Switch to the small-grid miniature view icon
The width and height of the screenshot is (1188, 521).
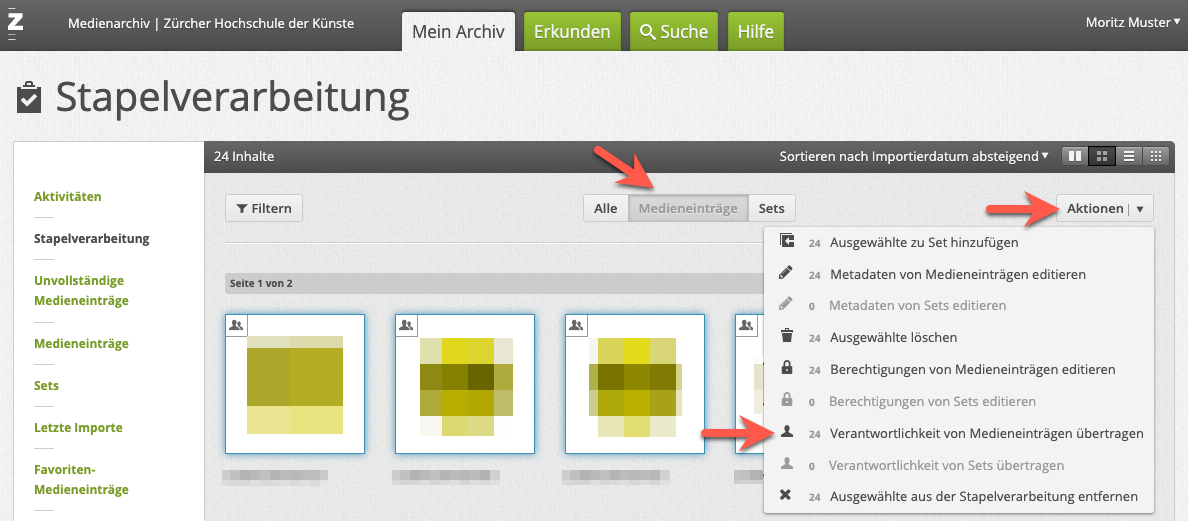1156,156
